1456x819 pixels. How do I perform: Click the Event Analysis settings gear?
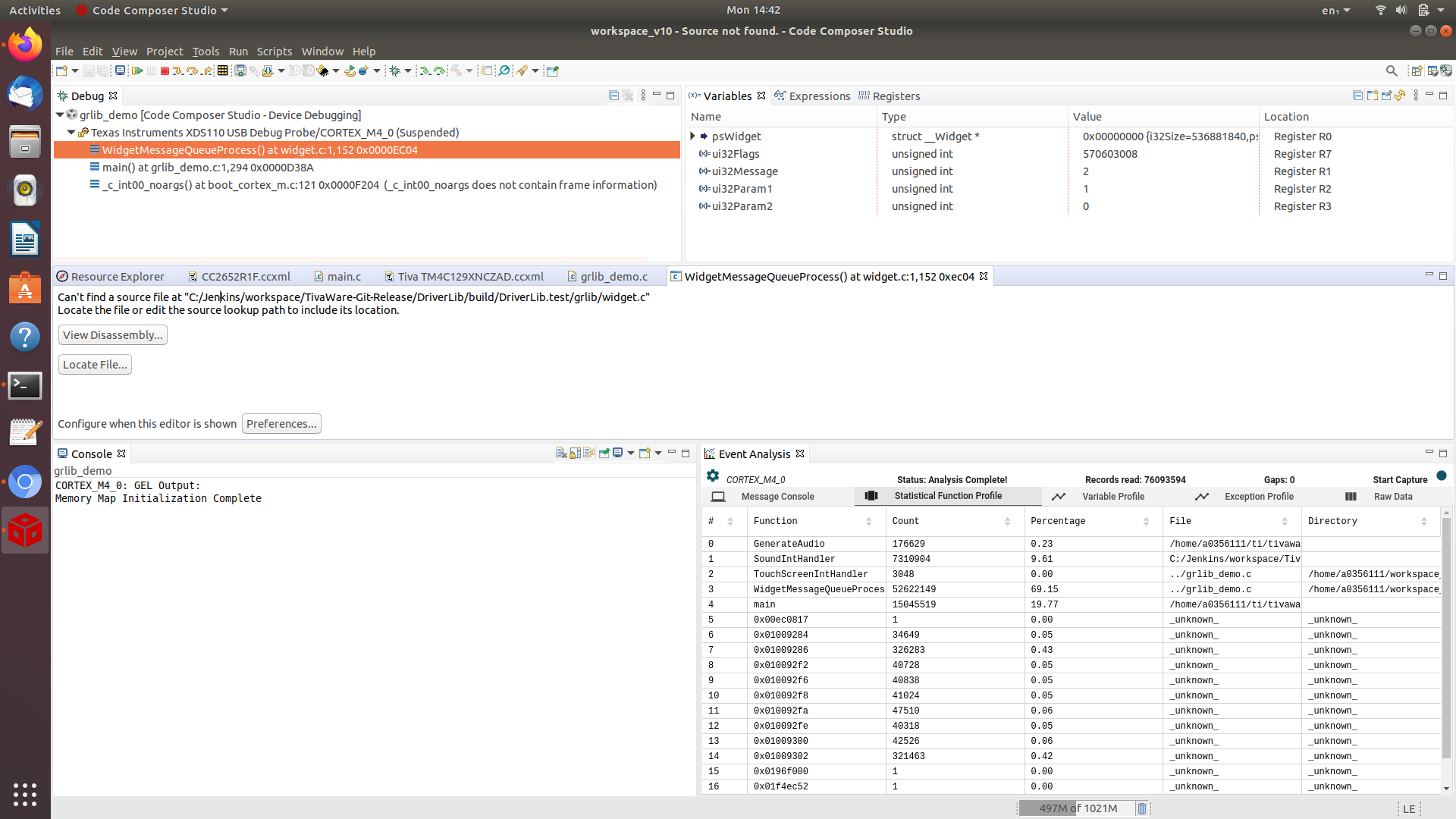(x=713, y=475)
